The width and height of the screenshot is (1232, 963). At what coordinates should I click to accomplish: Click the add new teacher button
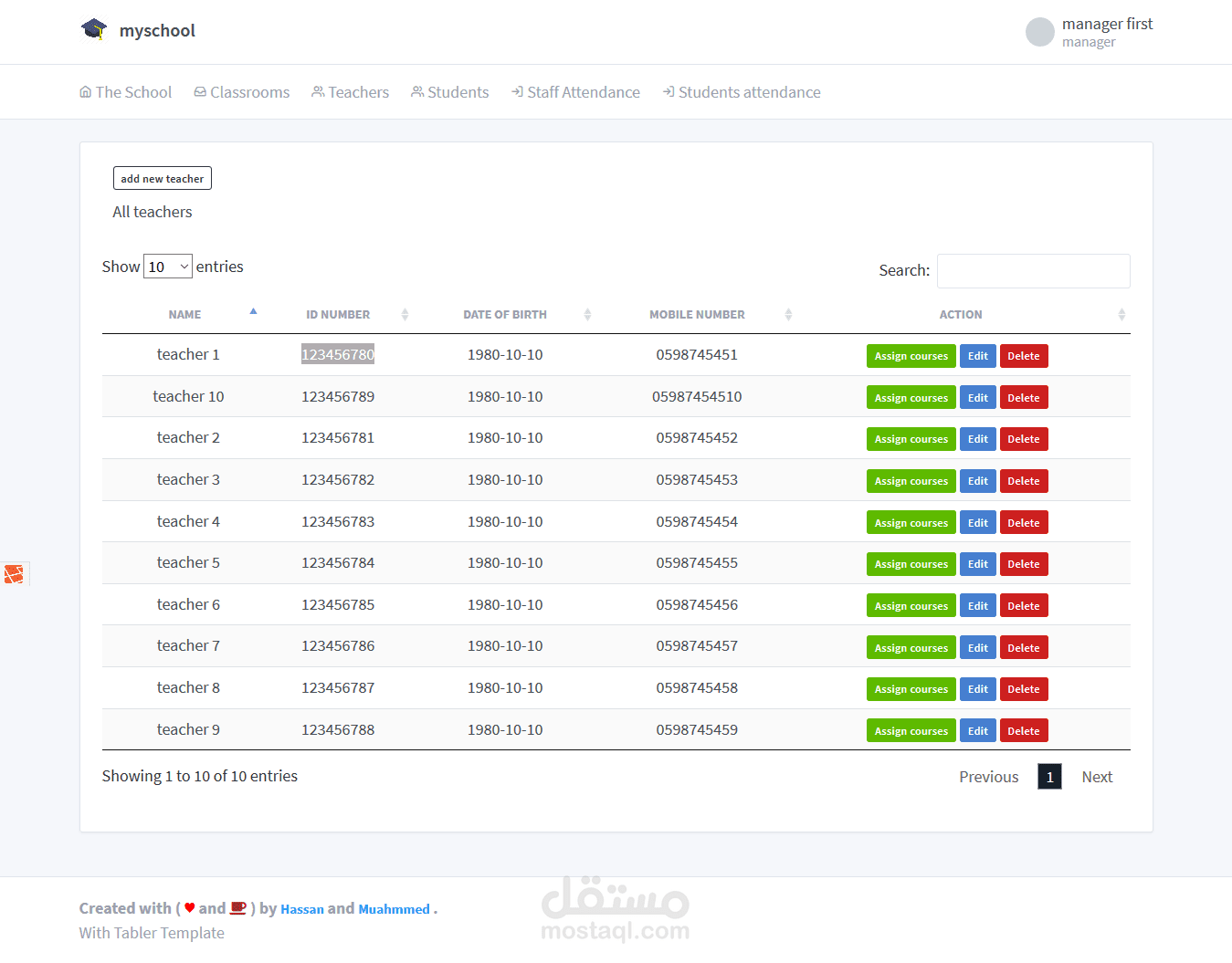(163, 178)
